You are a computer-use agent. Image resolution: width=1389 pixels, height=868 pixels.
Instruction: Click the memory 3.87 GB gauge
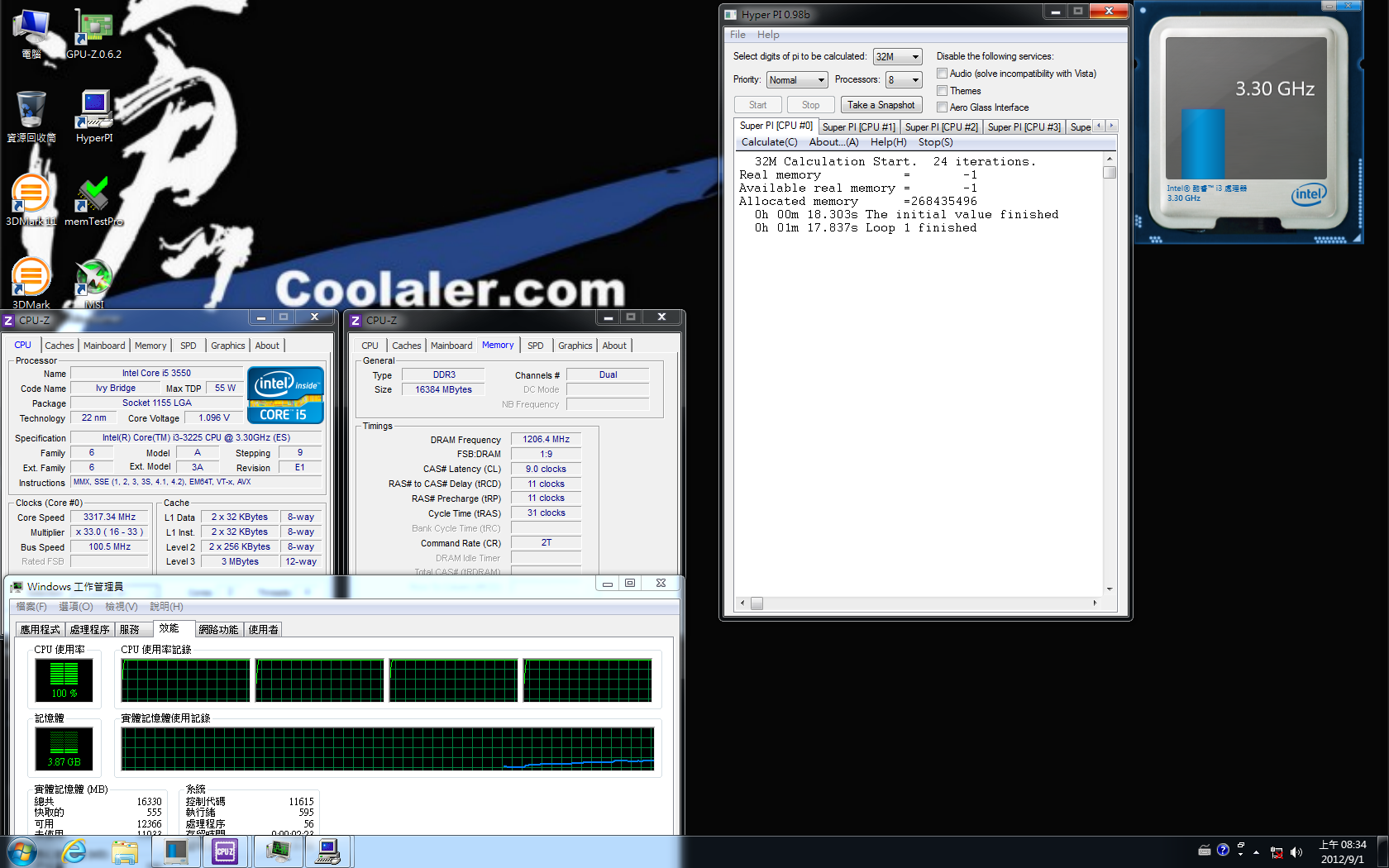pyautogui.click(x=64, y=749)
